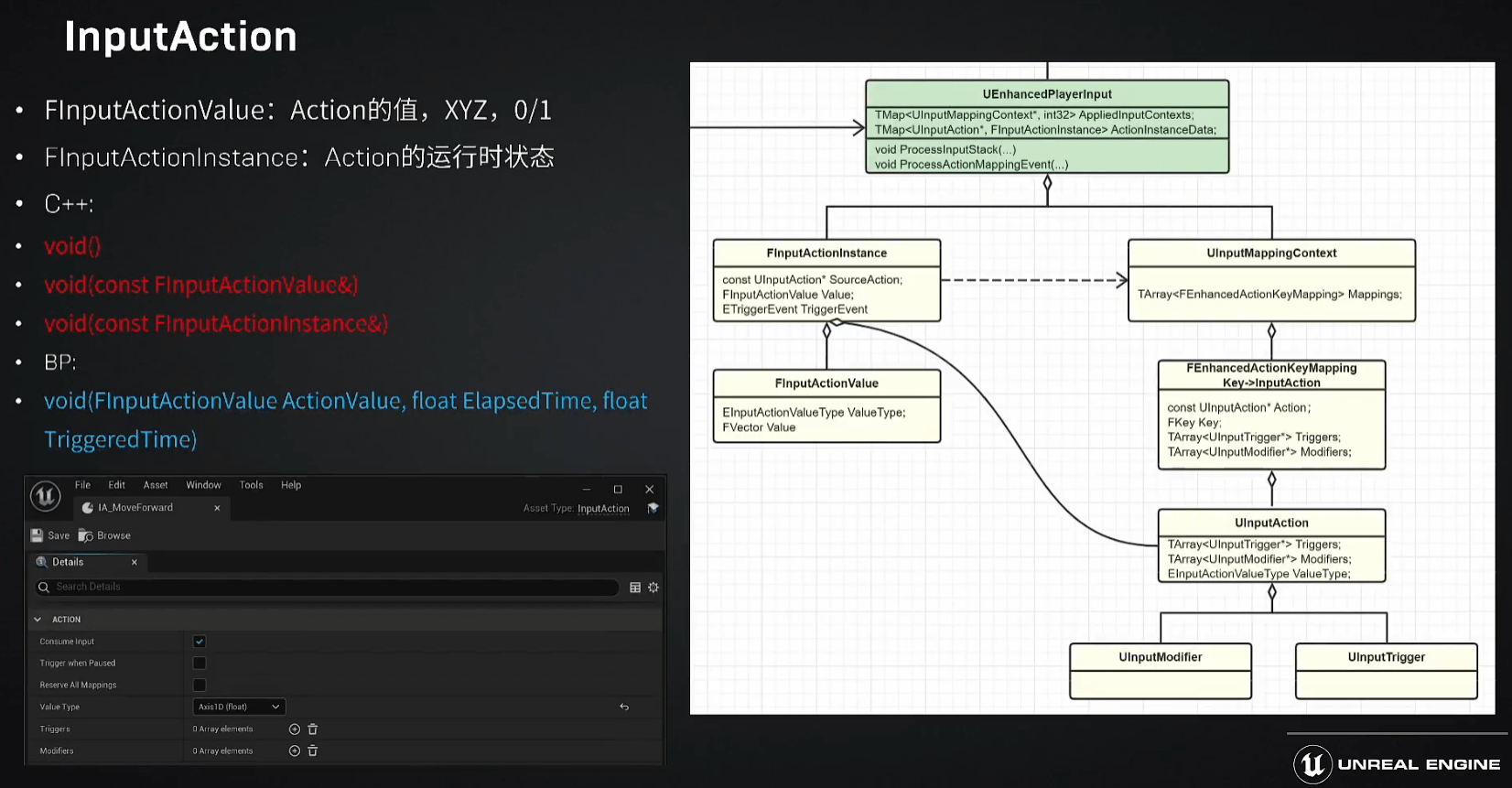Image resolution: width=1512 pixels, height=788 pixels.
Task: Click the Save asset icon
Action: click(x=38, y=535)
